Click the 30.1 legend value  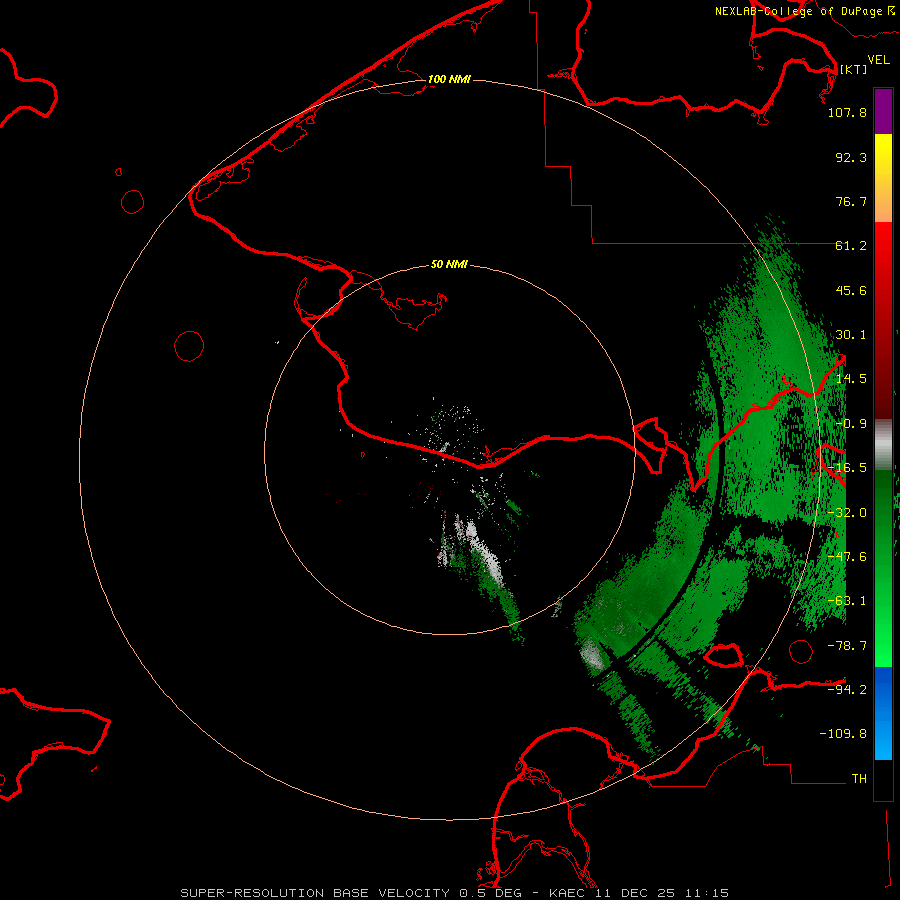851,335
